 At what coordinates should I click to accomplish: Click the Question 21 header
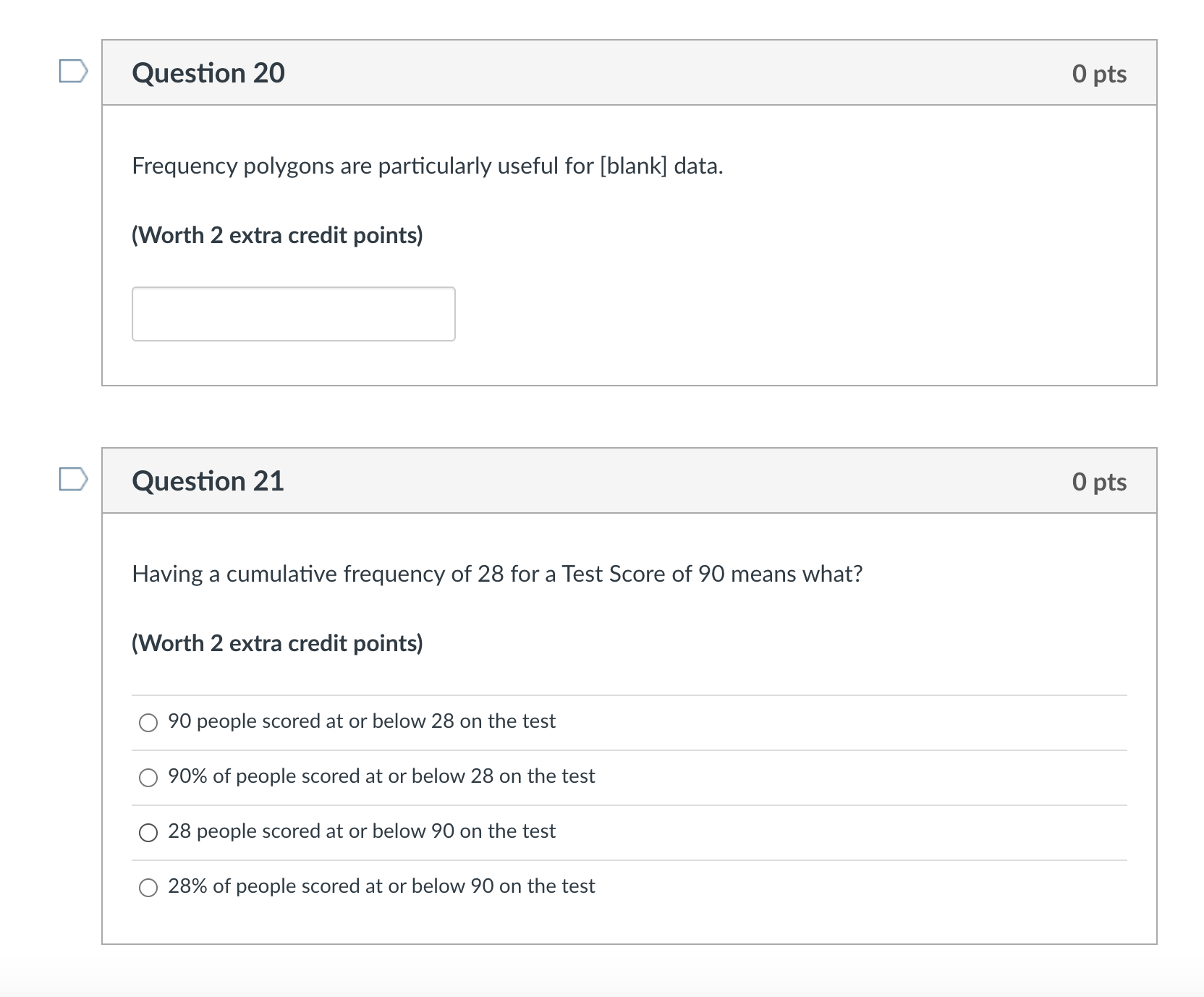pyautogui.click(x=208, y=480)
